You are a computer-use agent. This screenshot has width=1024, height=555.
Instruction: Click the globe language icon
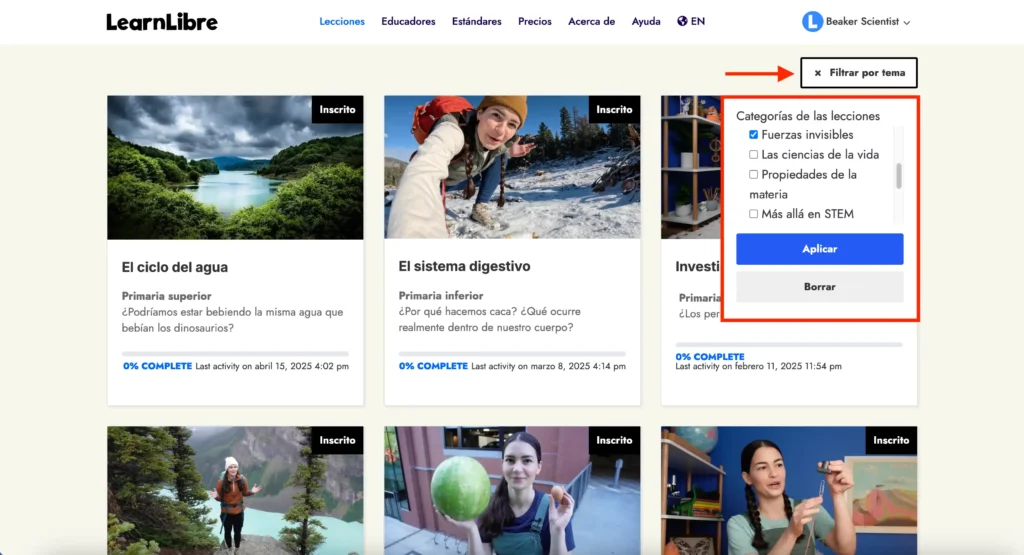pyautogui.click(x=682, y=21)
